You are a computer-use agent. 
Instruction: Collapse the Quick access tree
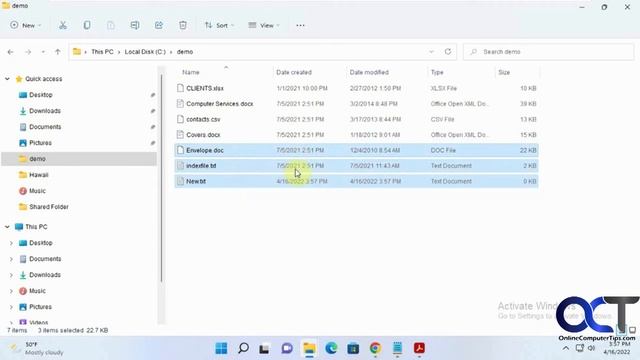[x=7, y=79]
